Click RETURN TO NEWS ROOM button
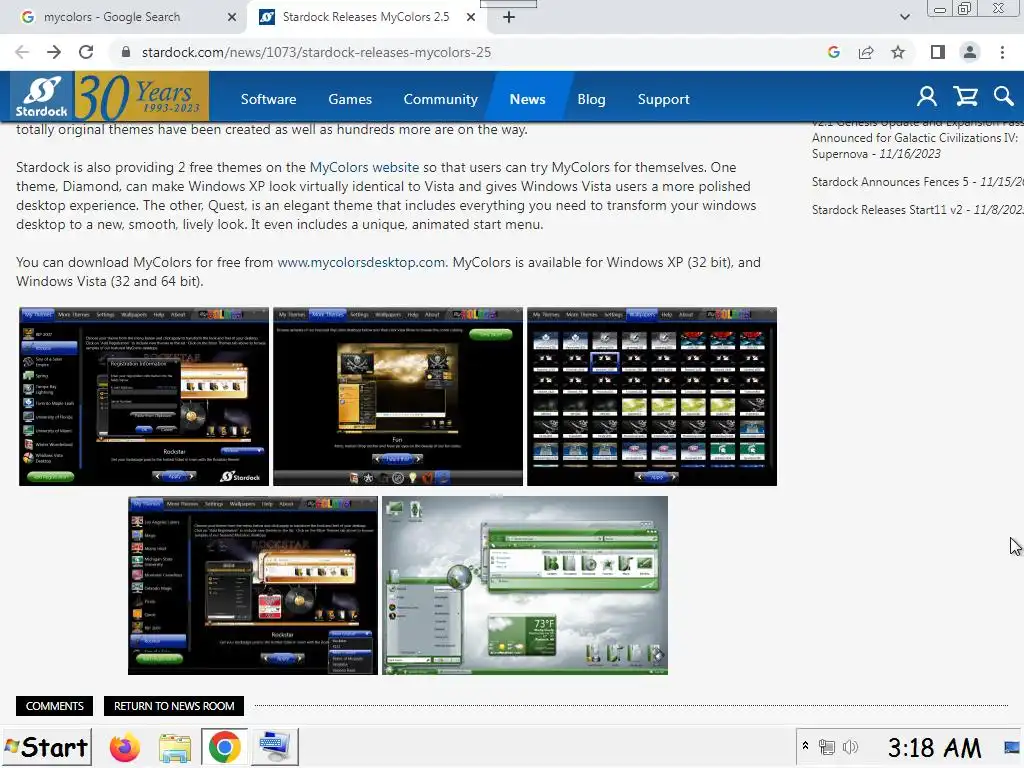This screenshot has height=768, width=1024. pos(174,706)
